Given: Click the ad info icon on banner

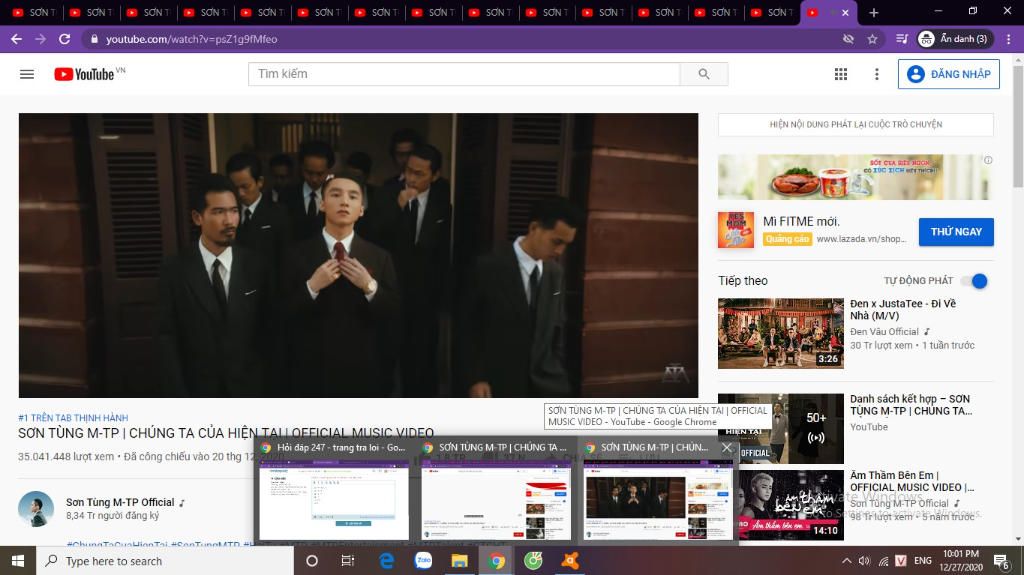Looking at the screenshot, I should (988, 160).
